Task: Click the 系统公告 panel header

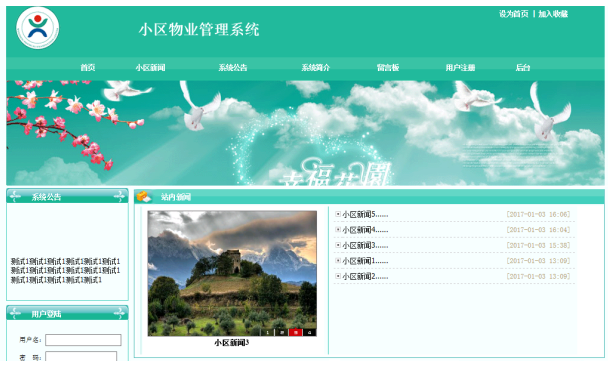Action: tap(67, 196)
